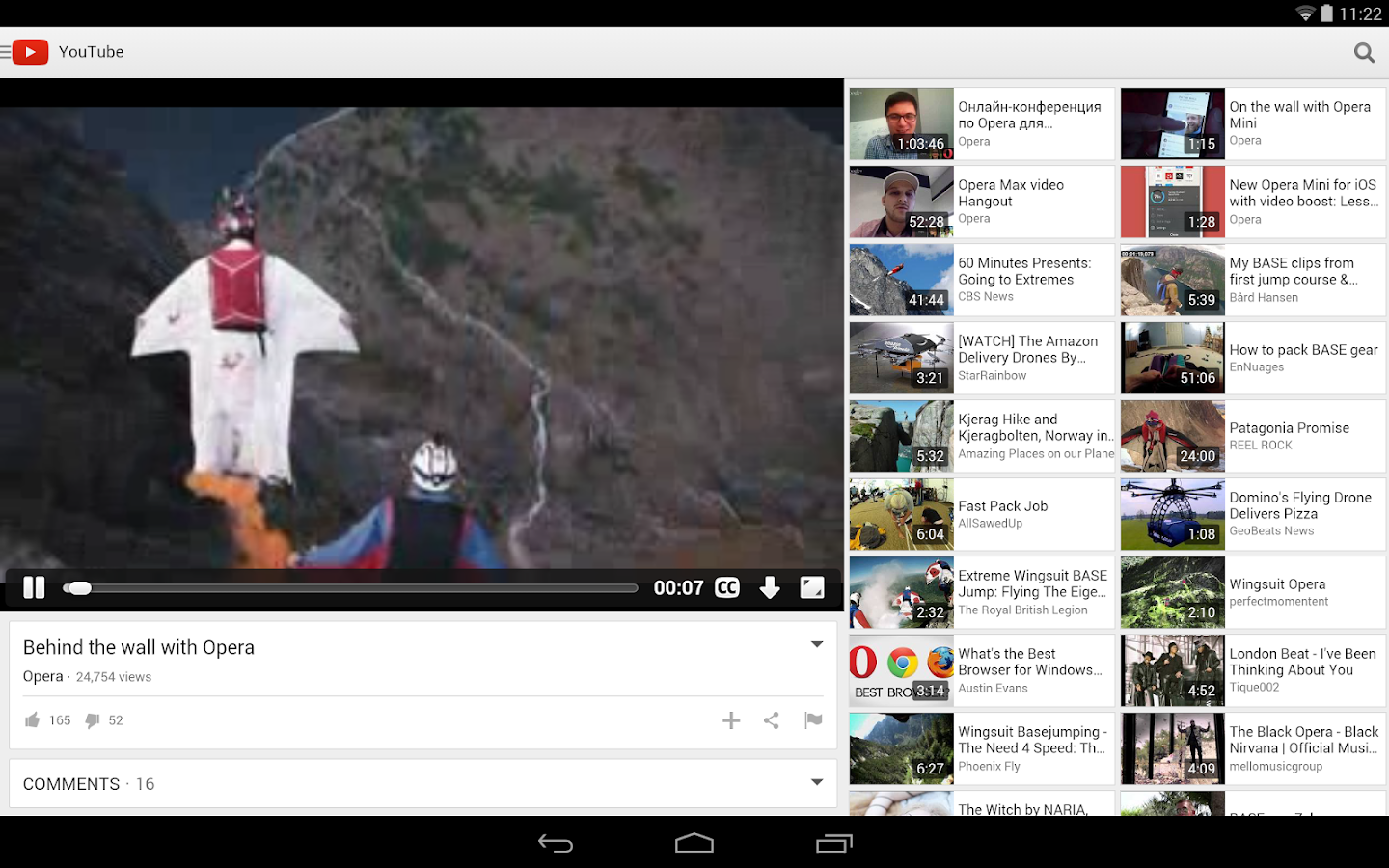
Task: Open Android recent apps
Action: pyautogui.click(x=834, y=844)
